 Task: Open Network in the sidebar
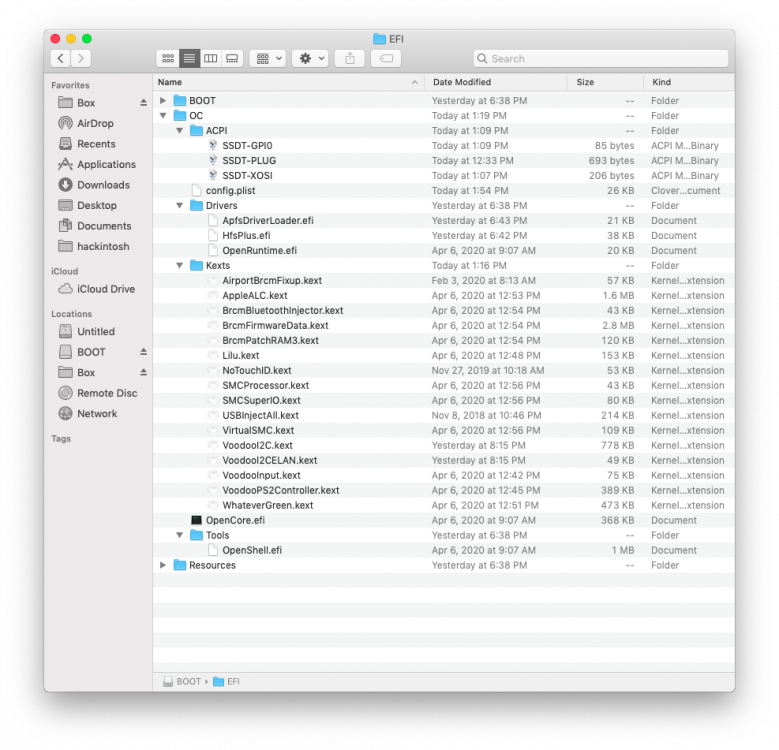[97, 414]
